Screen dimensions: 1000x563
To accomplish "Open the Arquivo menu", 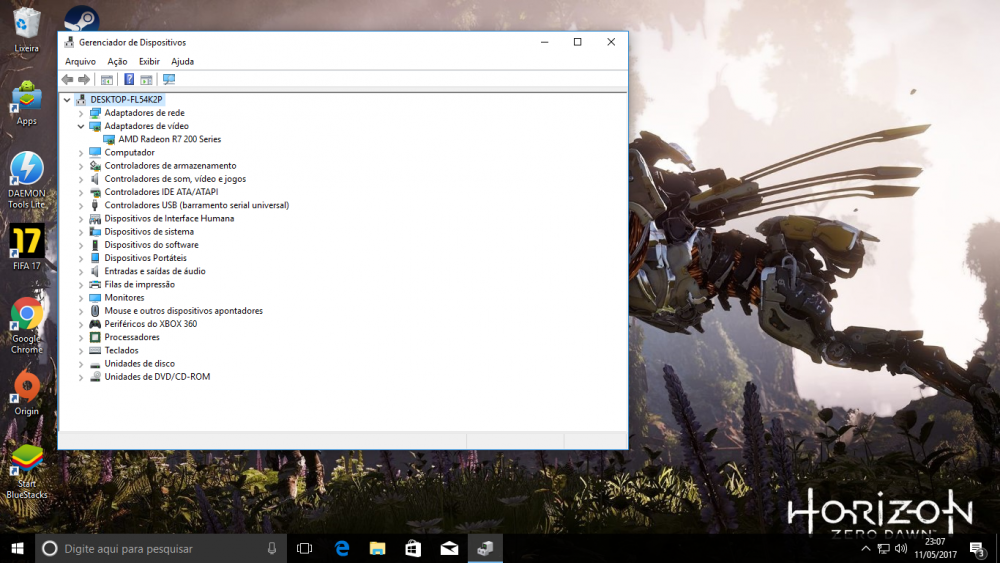I will (80, 61).
